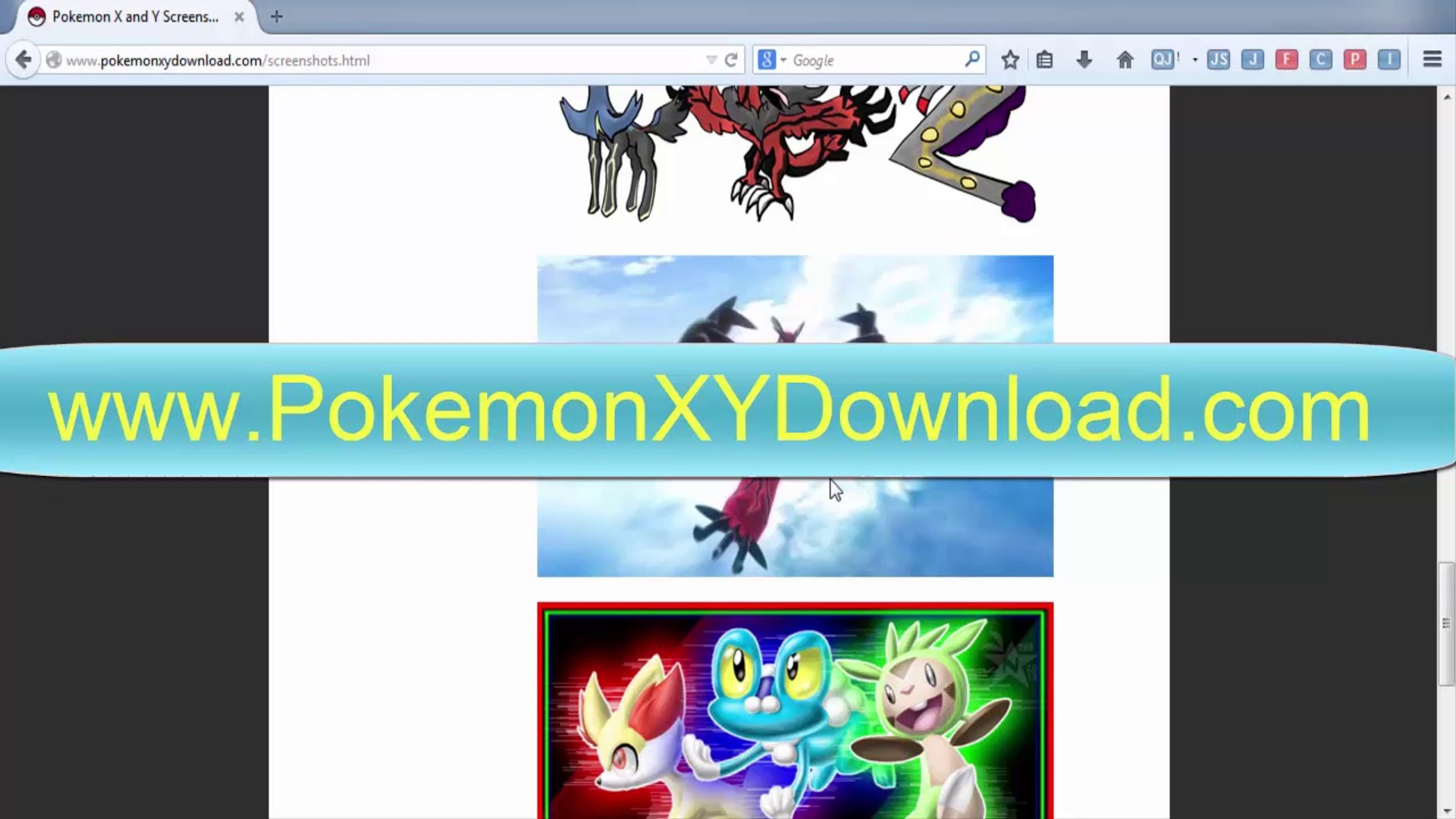Go back with the browser back arrow

tap(24, 60)
